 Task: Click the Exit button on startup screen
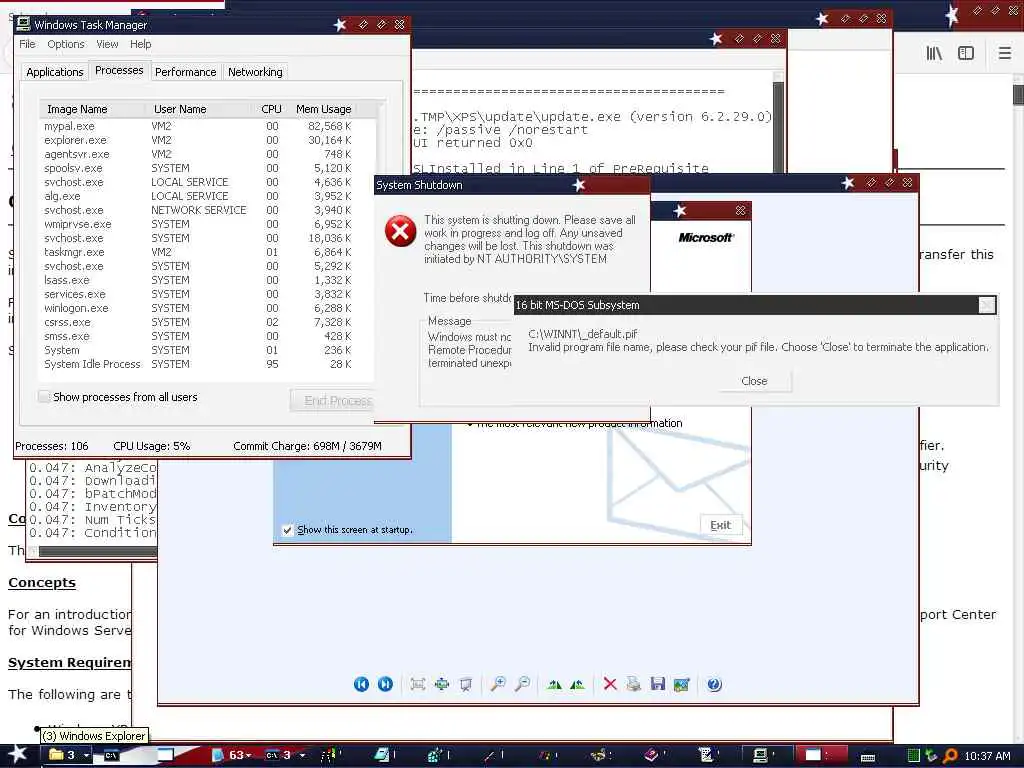(x=720, y=525)
